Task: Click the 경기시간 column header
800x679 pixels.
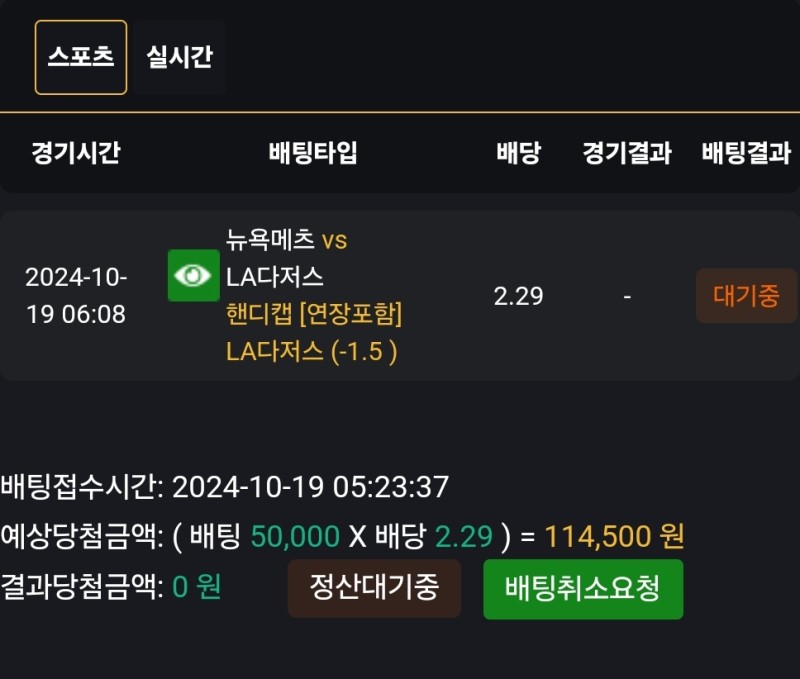Action: pos(76,153)
